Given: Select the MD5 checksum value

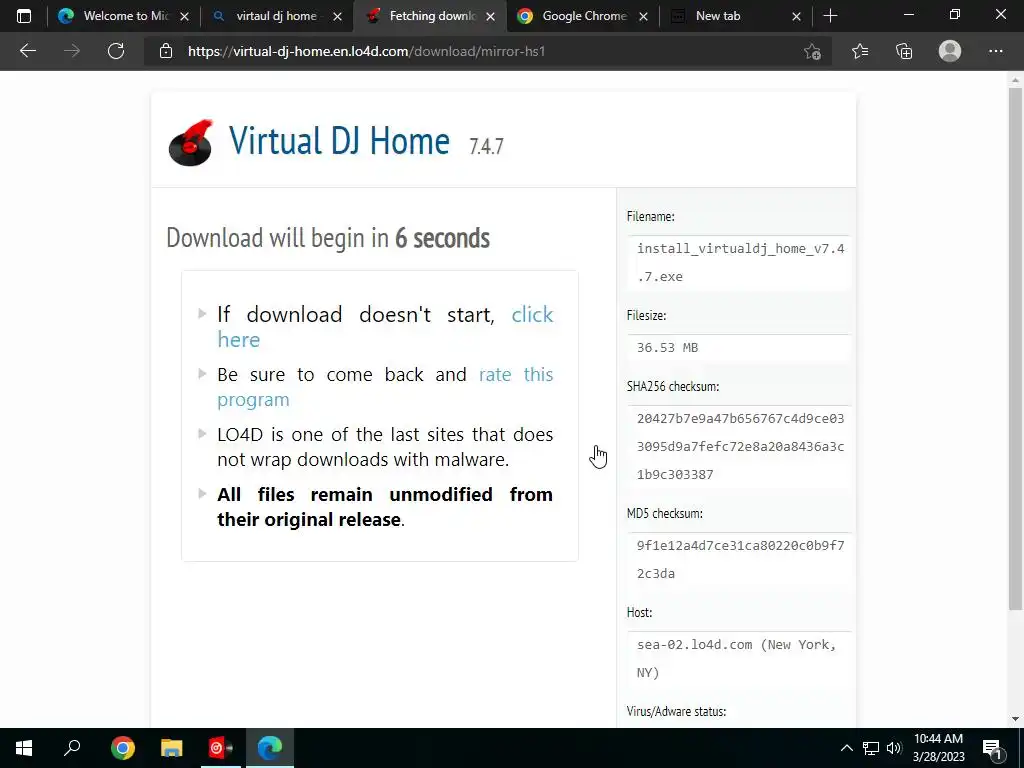Looking at the screenshot, I should [740, 559].
